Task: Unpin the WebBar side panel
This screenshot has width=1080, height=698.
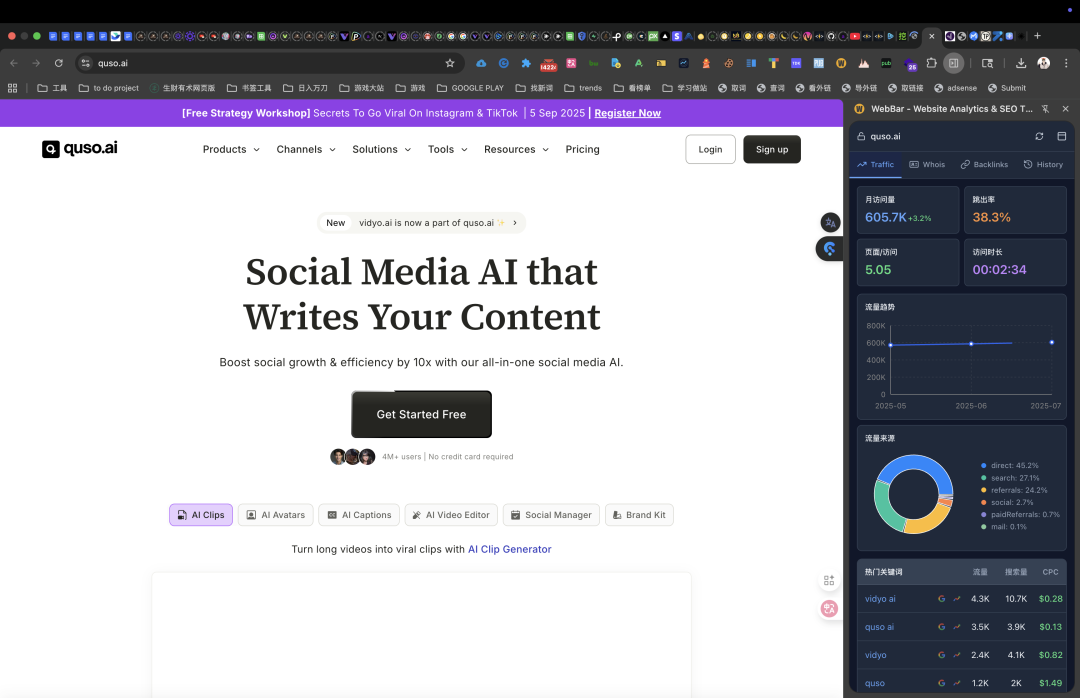Action: click(1046, 109)
